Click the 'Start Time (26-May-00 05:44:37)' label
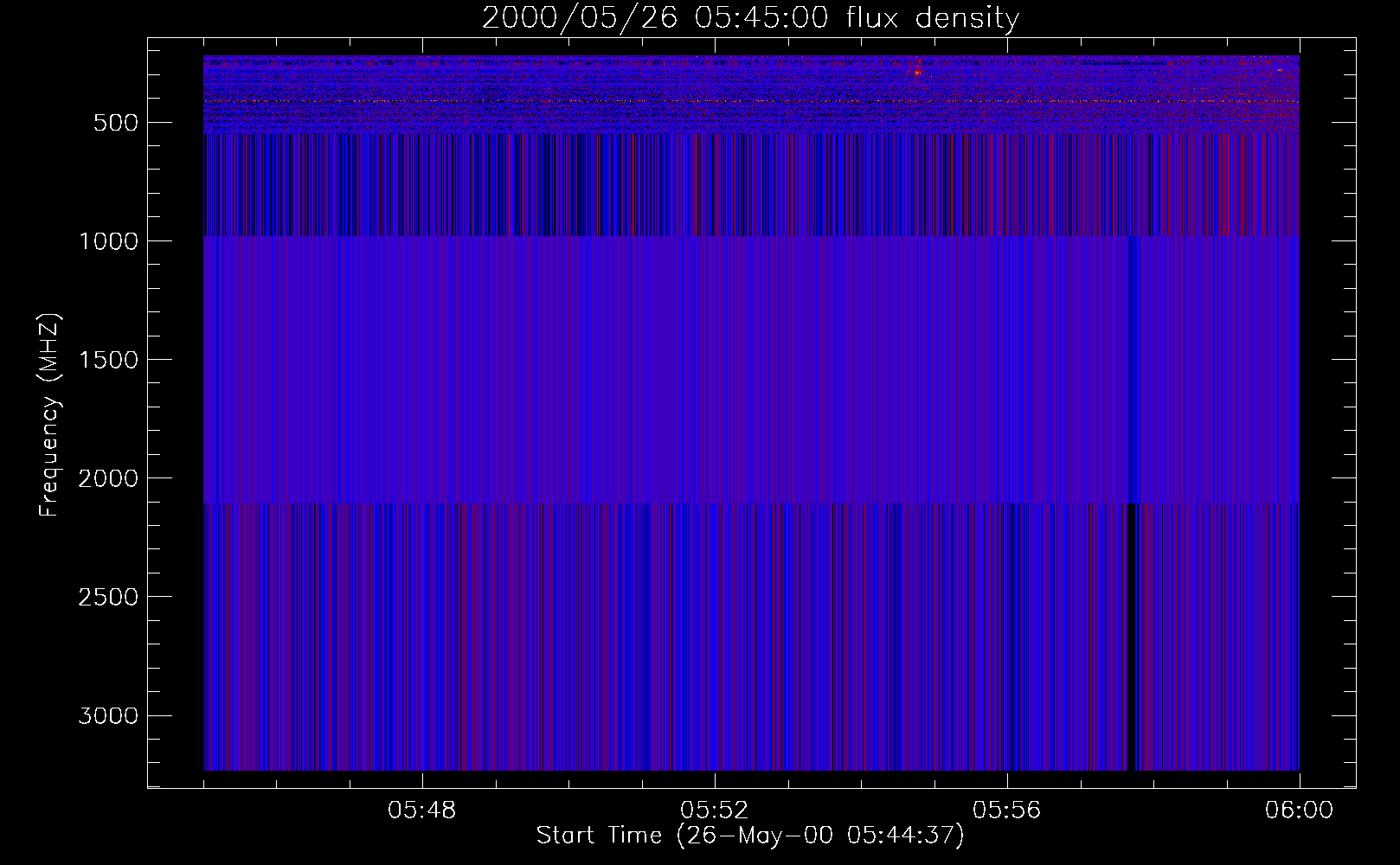The height and width of the screenshot is (865, 1400). 750,836
